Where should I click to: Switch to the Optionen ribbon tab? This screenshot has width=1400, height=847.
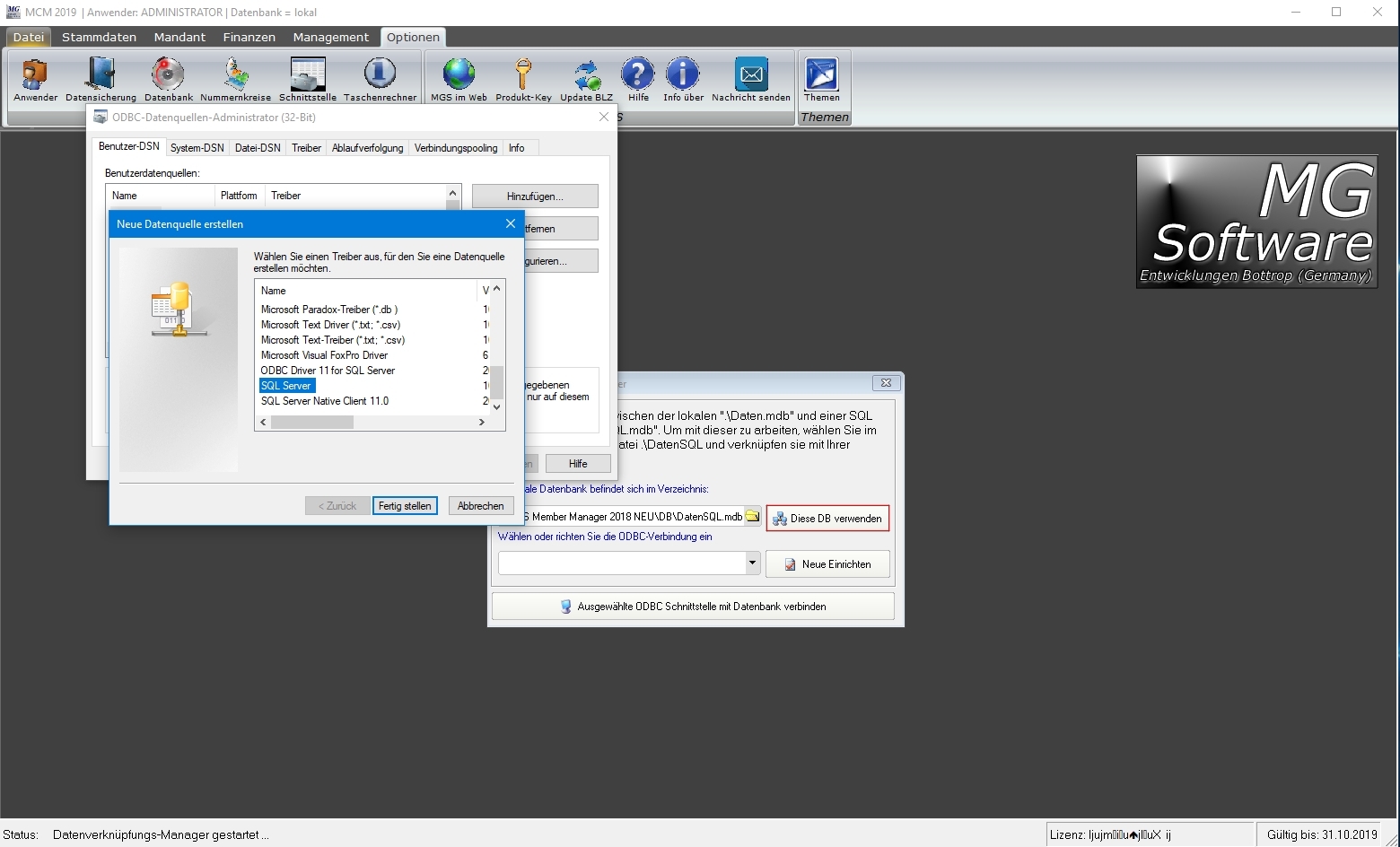[x=413, y=37]
